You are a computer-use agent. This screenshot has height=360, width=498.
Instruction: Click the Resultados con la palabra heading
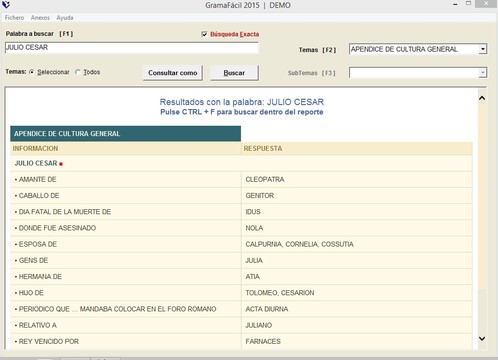pyautogui.click(x=242, y=102)
